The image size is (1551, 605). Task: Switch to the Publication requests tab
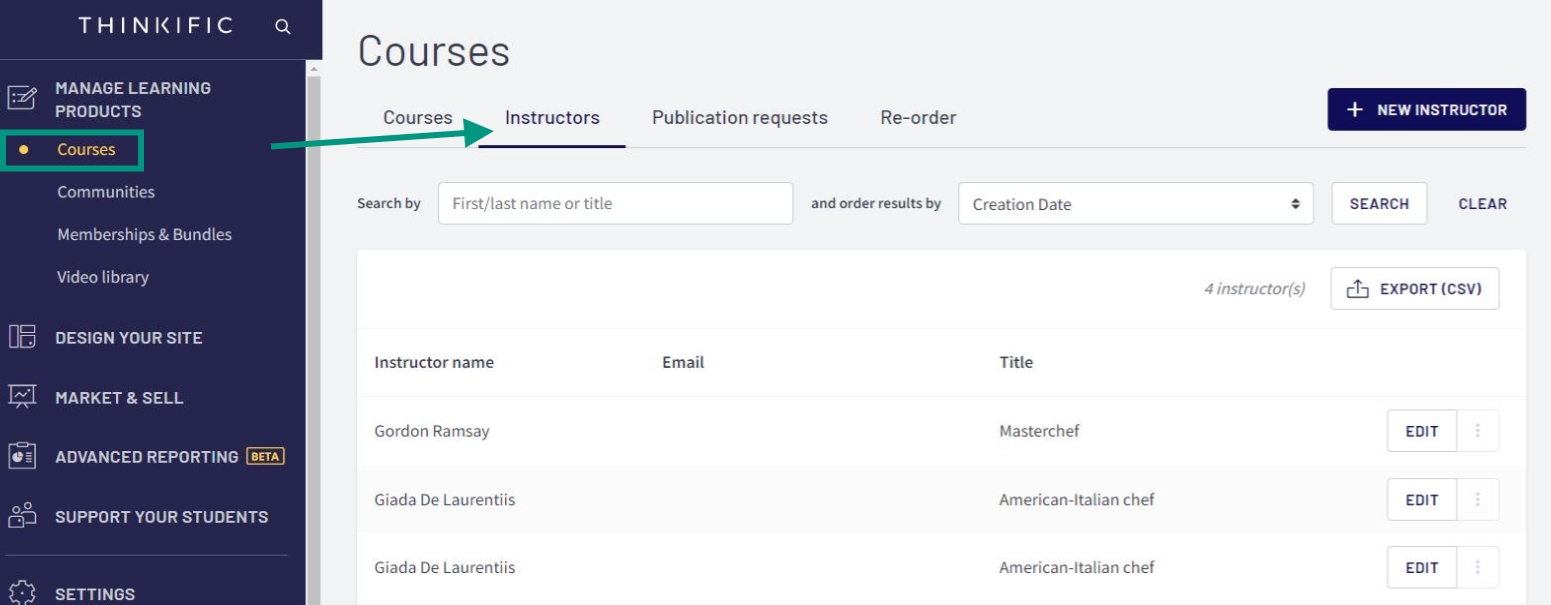739,117
